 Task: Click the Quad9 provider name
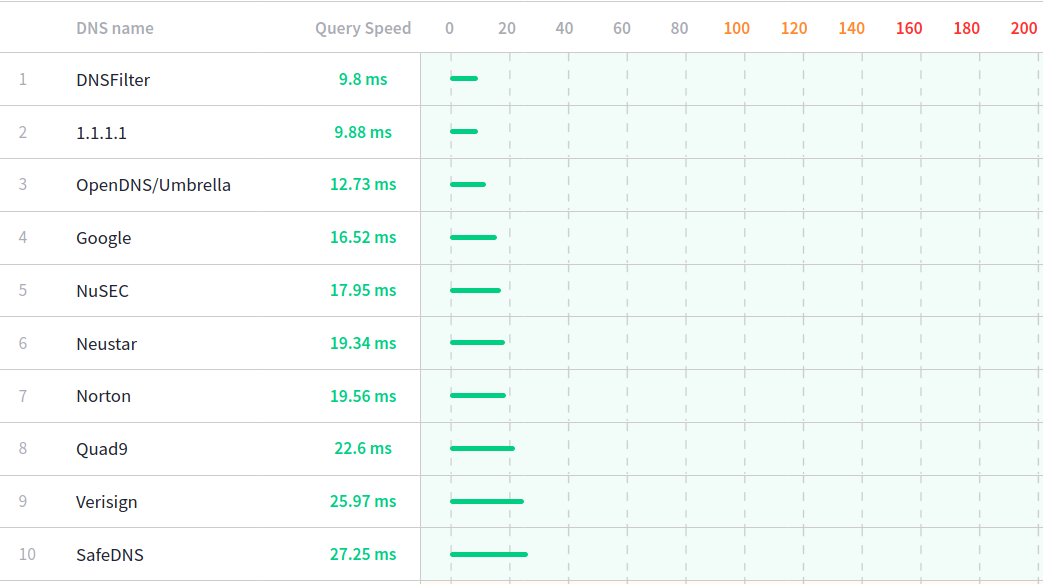(x=101, y=449)
